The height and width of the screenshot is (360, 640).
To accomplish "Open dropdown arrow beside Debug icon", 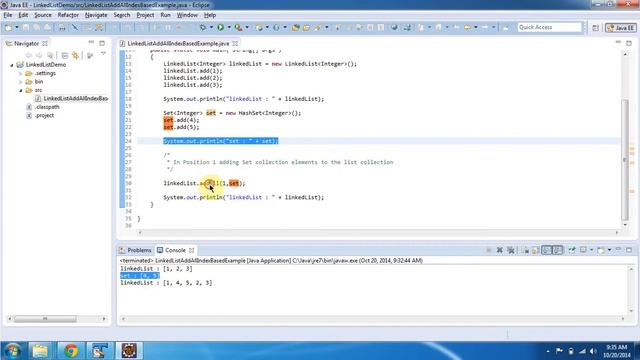I will coord(211,27).
